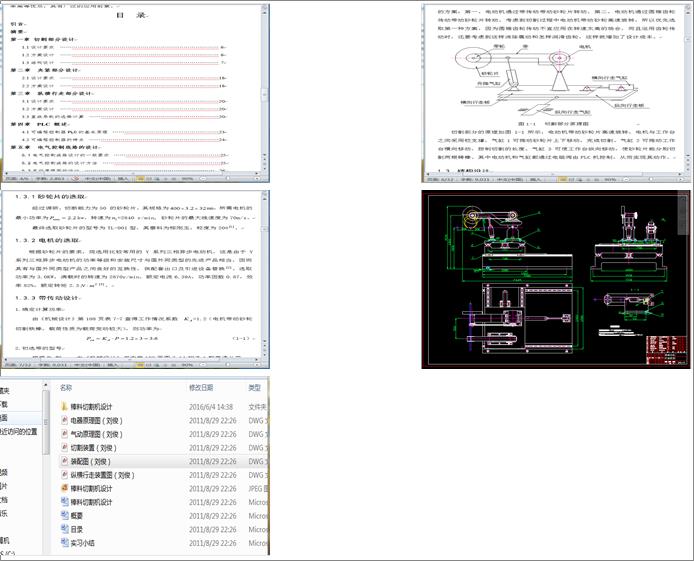Viewport: 694px width, 561px height.
Task: Click figure caption 图1-1 切割部分原理图
Action: point(554,124)
